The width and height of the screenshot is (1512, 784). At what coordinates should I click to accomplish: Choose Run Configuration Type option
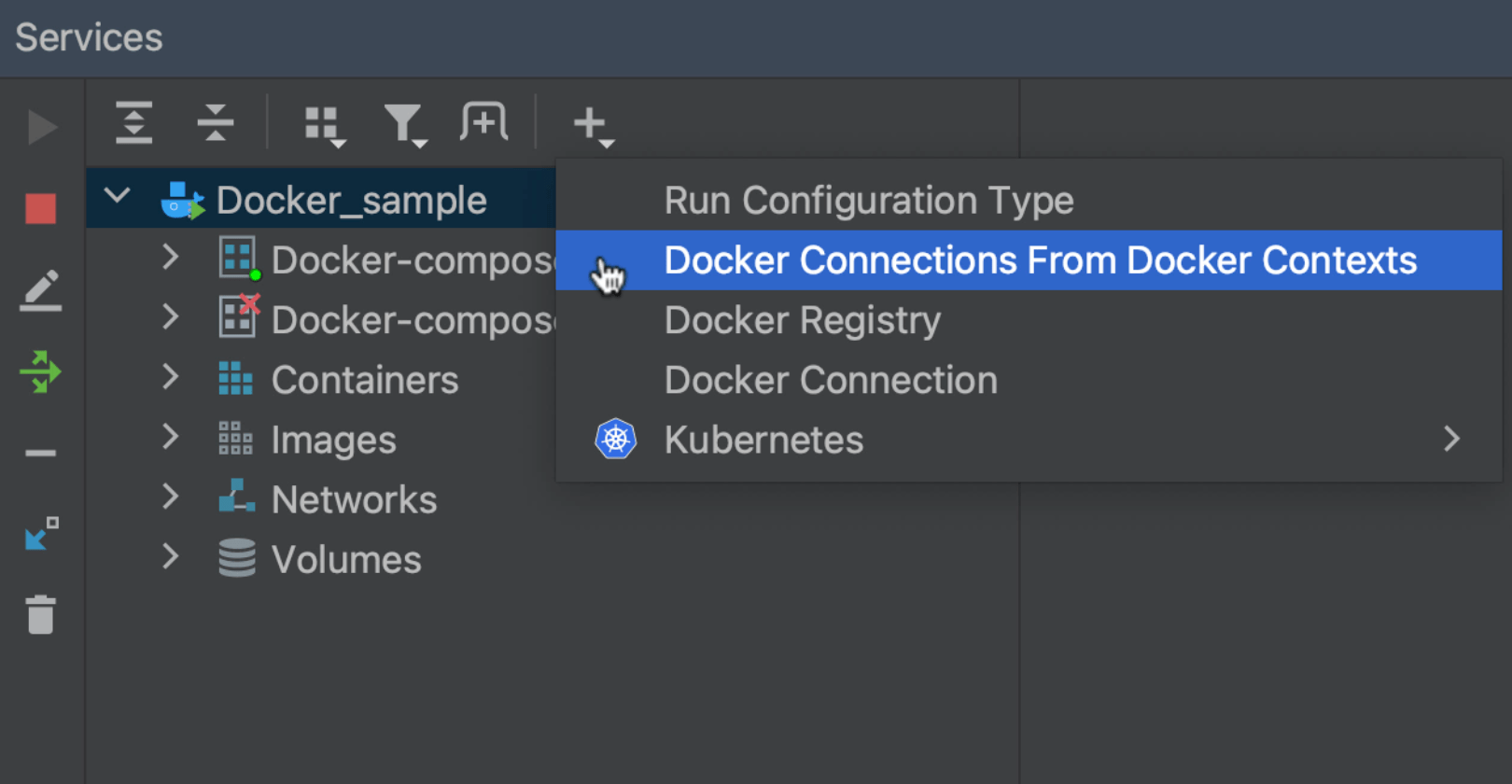point(868,201)
